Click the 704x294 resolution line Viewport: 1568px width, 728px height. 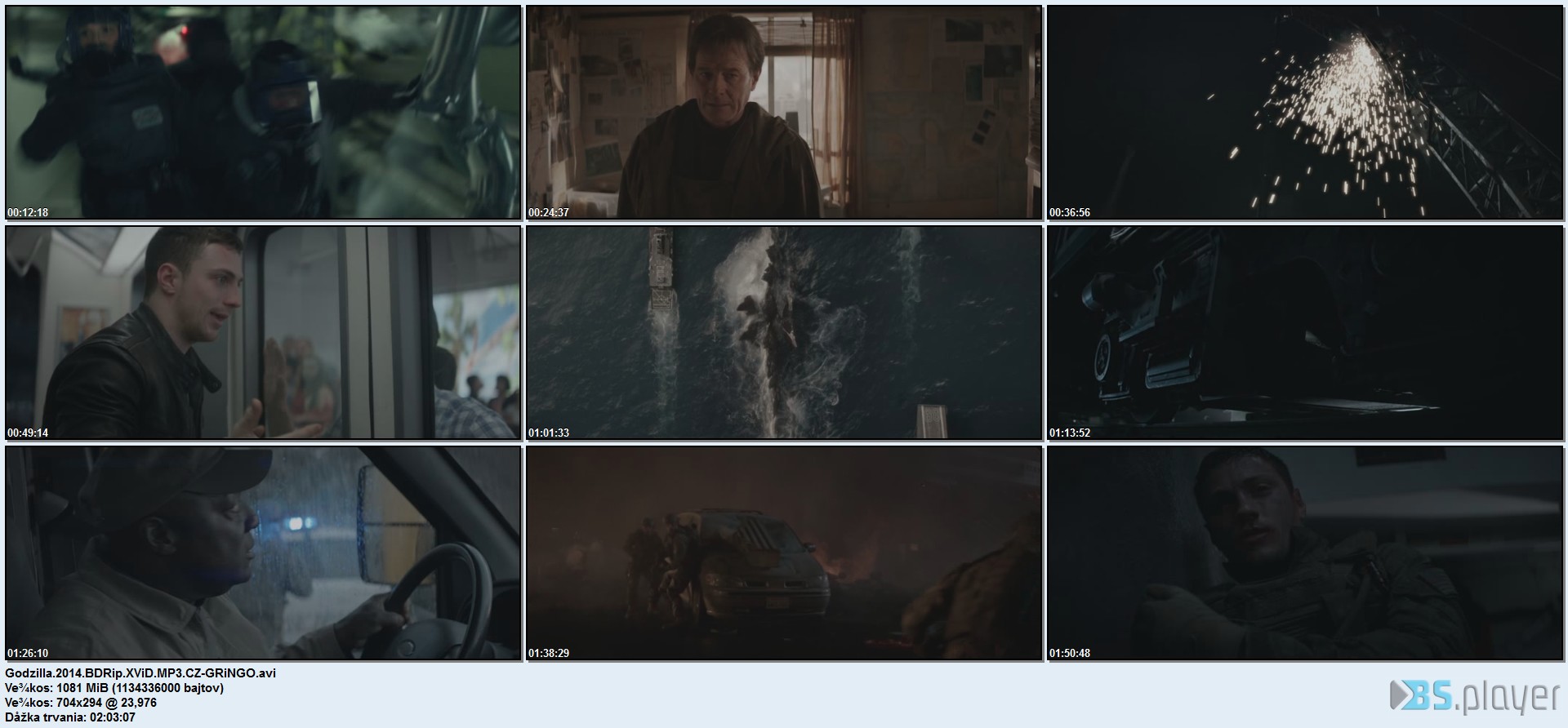click(x=81, y=703)
